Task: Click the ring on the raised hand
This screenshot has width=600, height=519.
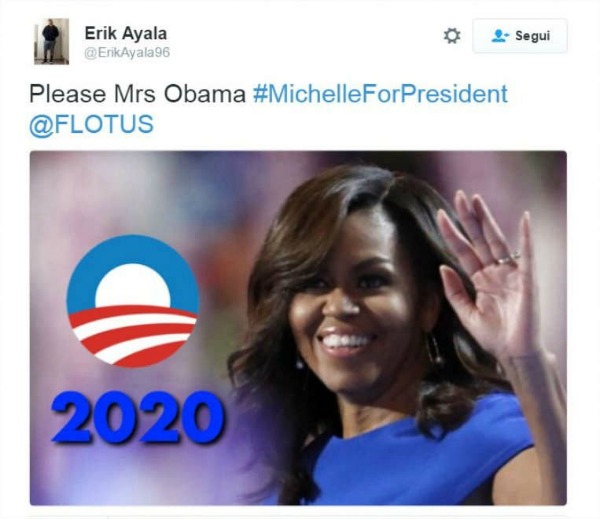Action: [509, 258]
